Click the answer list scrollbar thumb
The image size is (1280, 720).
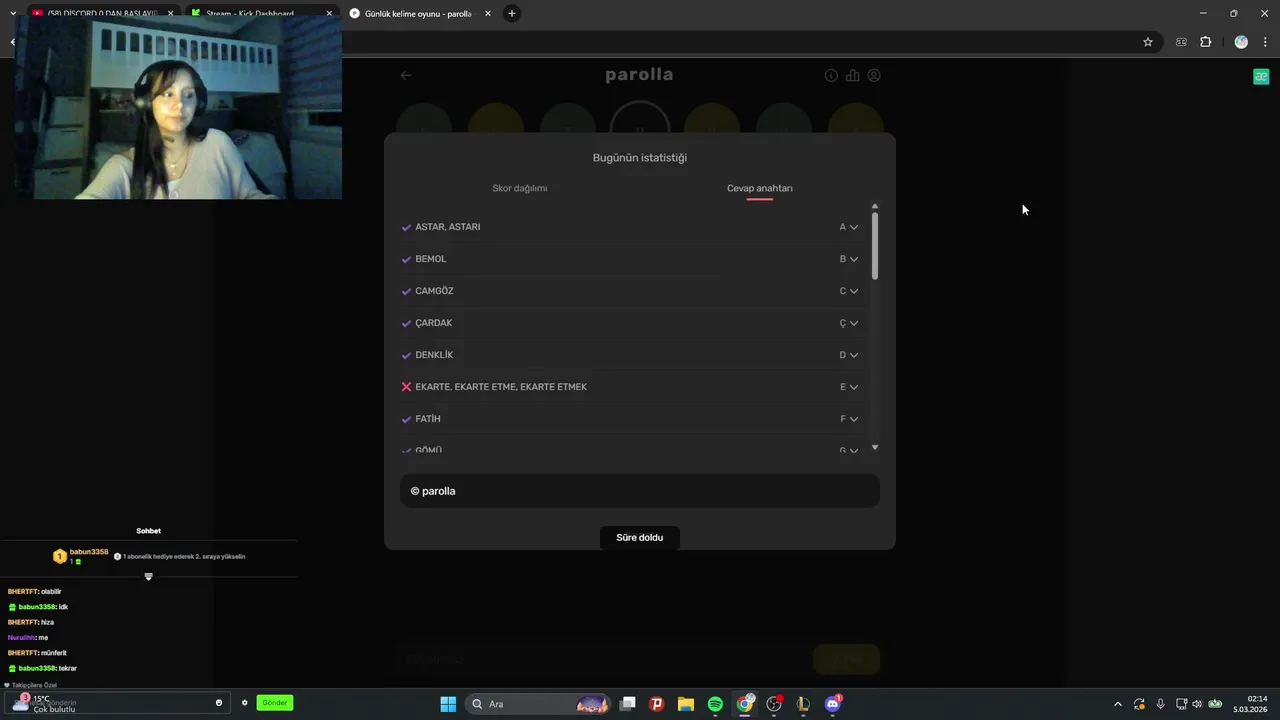tap(875, 245)
